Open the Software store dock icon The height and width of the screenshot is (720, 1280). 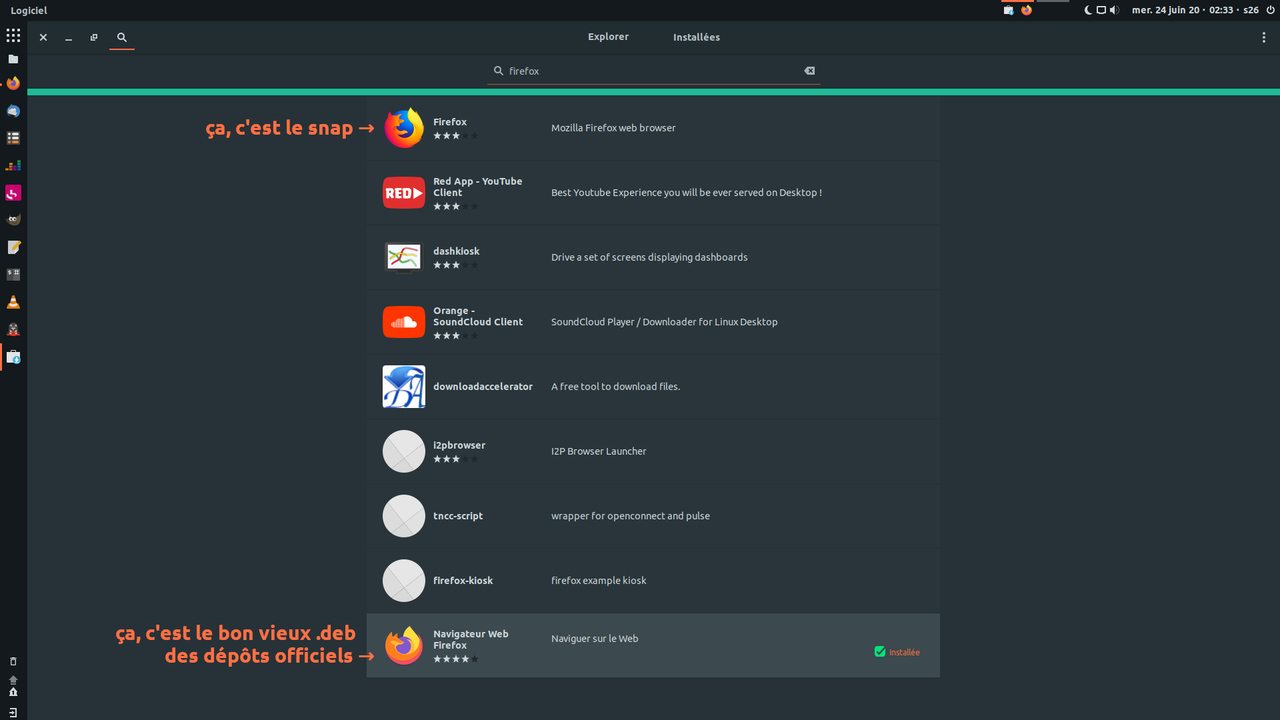coord(13,357)
